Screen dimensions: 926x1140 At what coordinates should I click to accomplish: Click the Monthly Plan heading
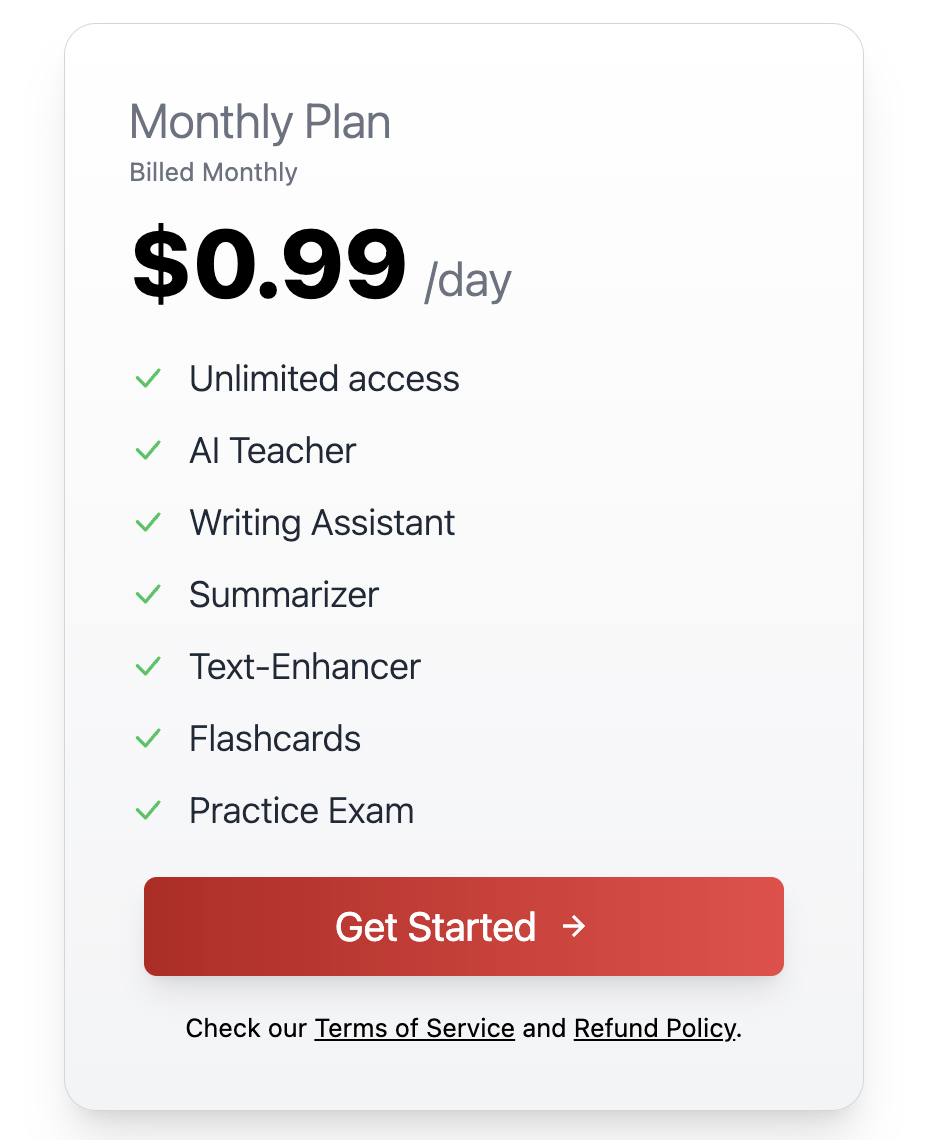click(x=260, y=123)
